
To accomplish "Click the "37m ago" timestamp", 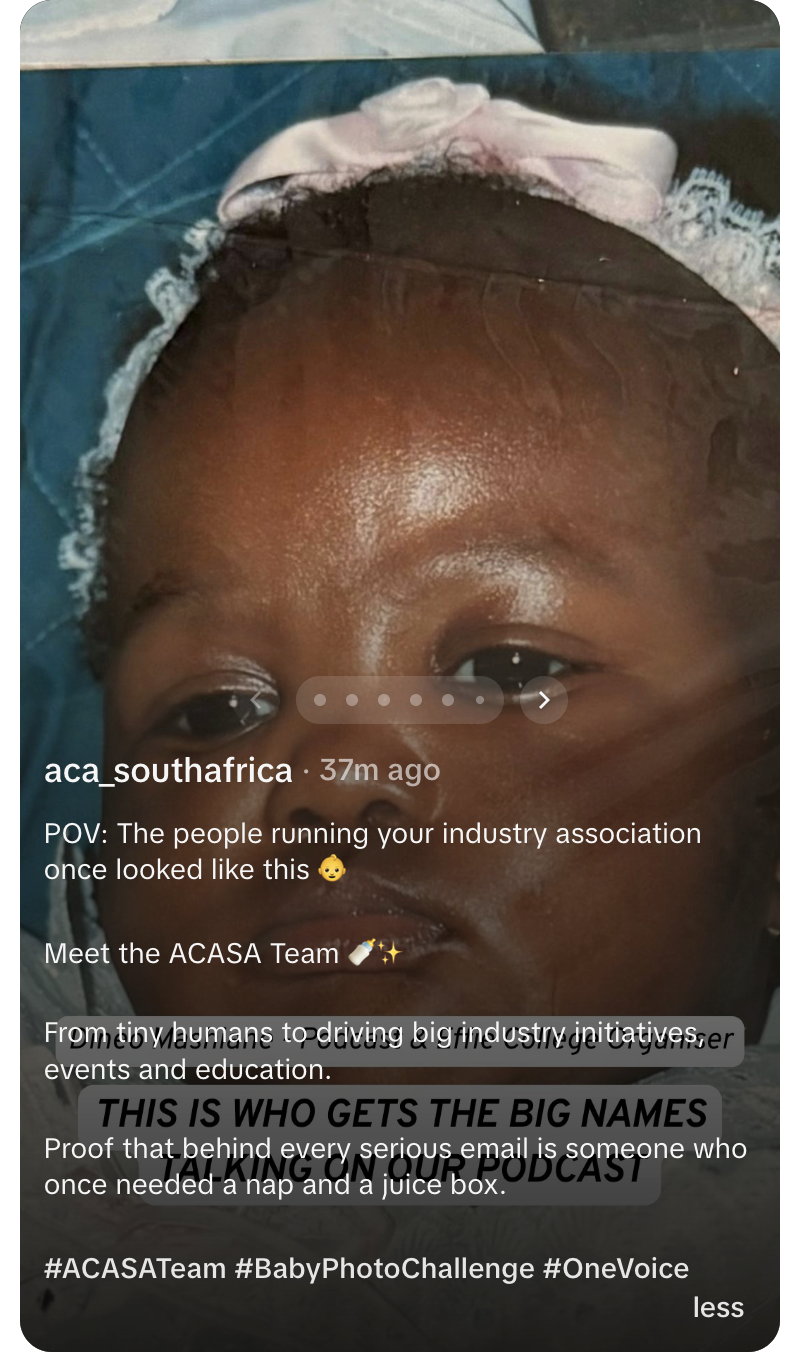I will pyautogui.click(x=380, y=771).
